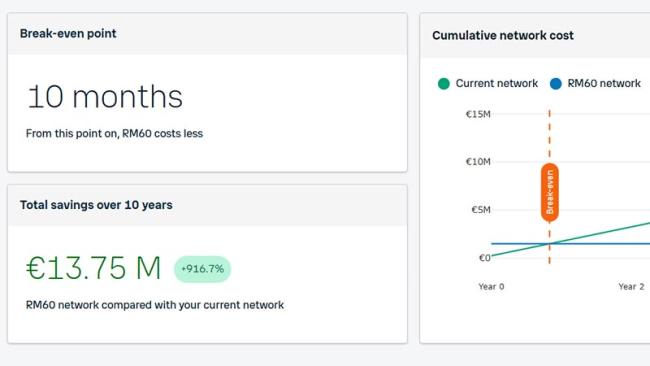Select the 'RM60 network' legend label
This screenshot has height=366, width=650.
tap(604, 83)
